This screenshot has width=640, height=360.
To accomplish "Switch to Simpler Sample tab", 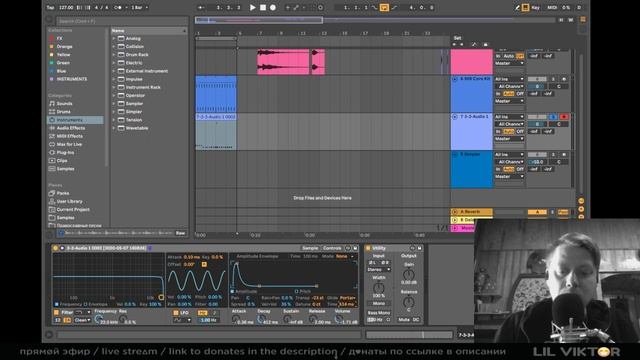I will pos(310,248).
